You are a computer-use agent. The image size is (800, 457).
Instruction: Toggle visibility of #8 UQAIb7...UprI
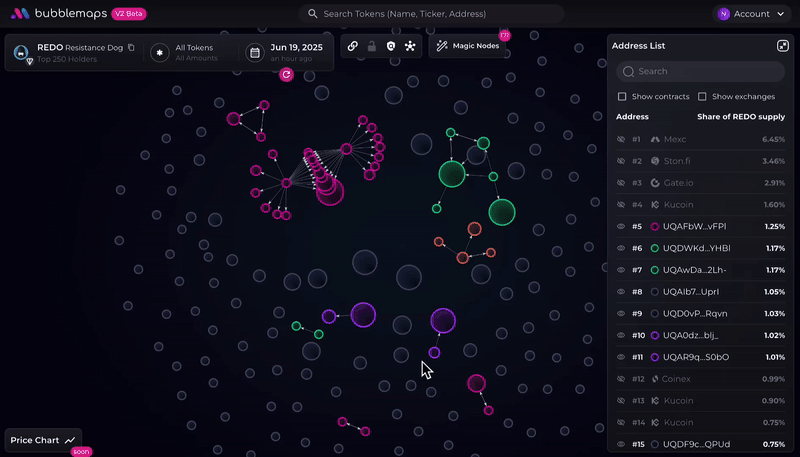click(621, 292)
